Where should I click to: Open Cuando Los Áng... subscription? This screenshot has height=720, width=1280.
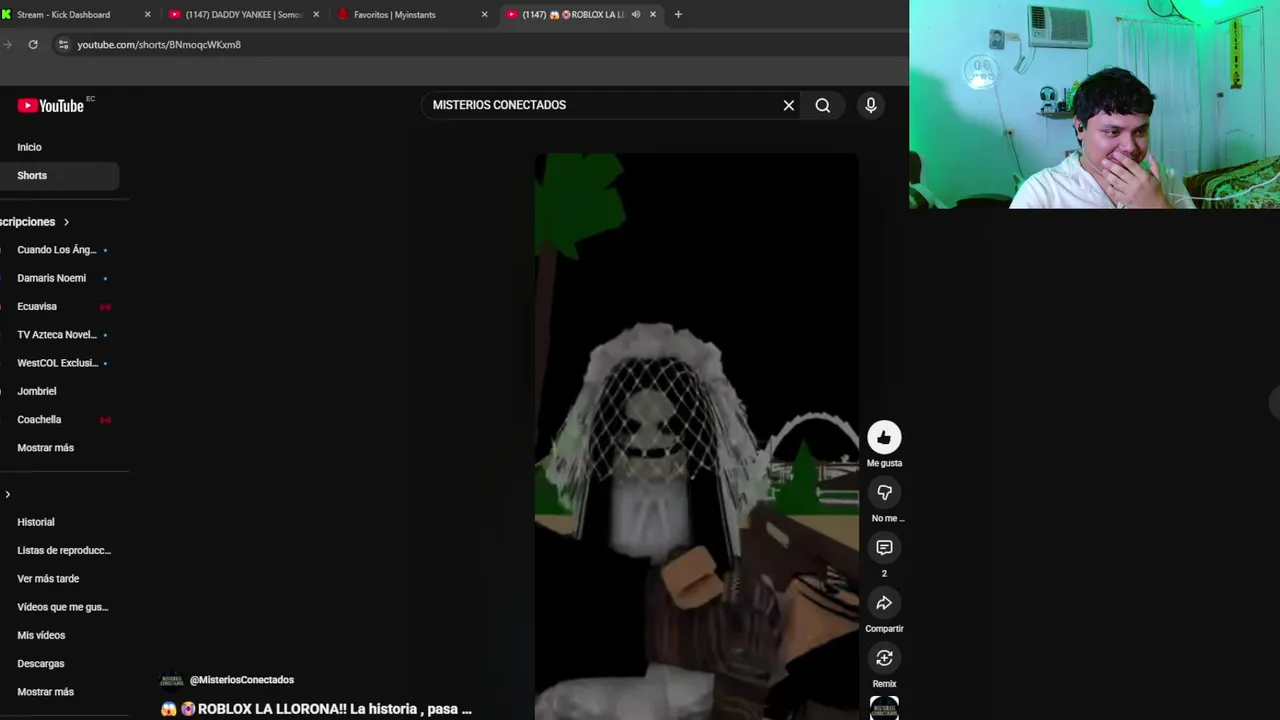tap(56, 250)
